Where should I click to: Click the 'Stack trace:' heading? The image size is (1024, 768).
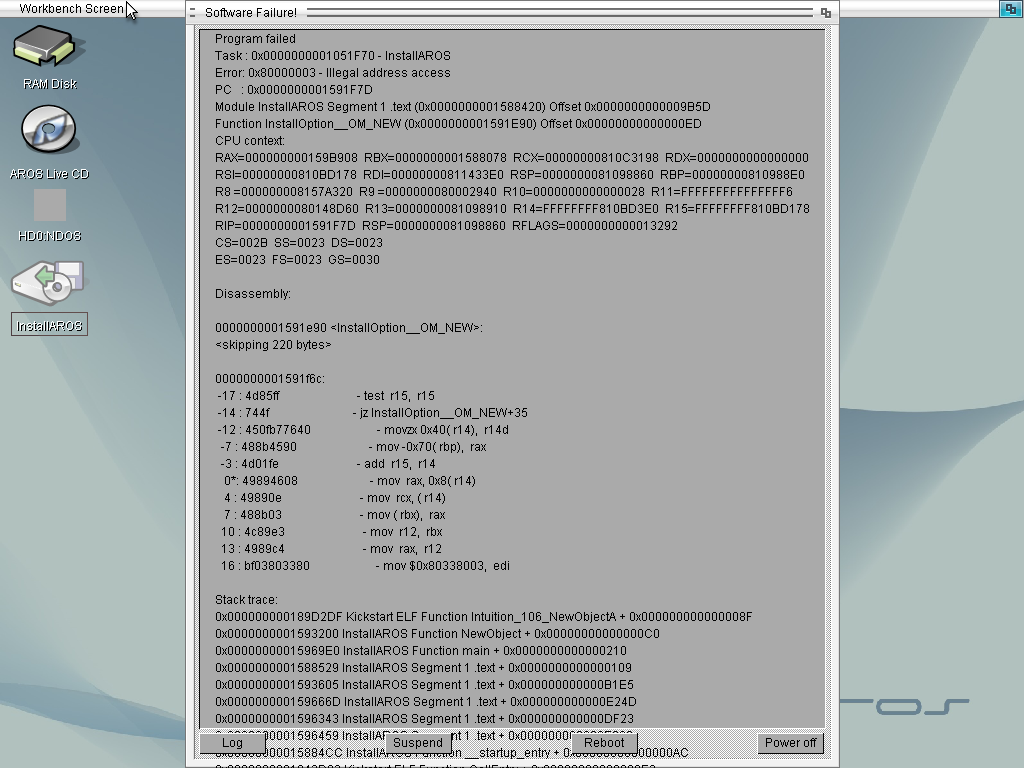(246, 599)
